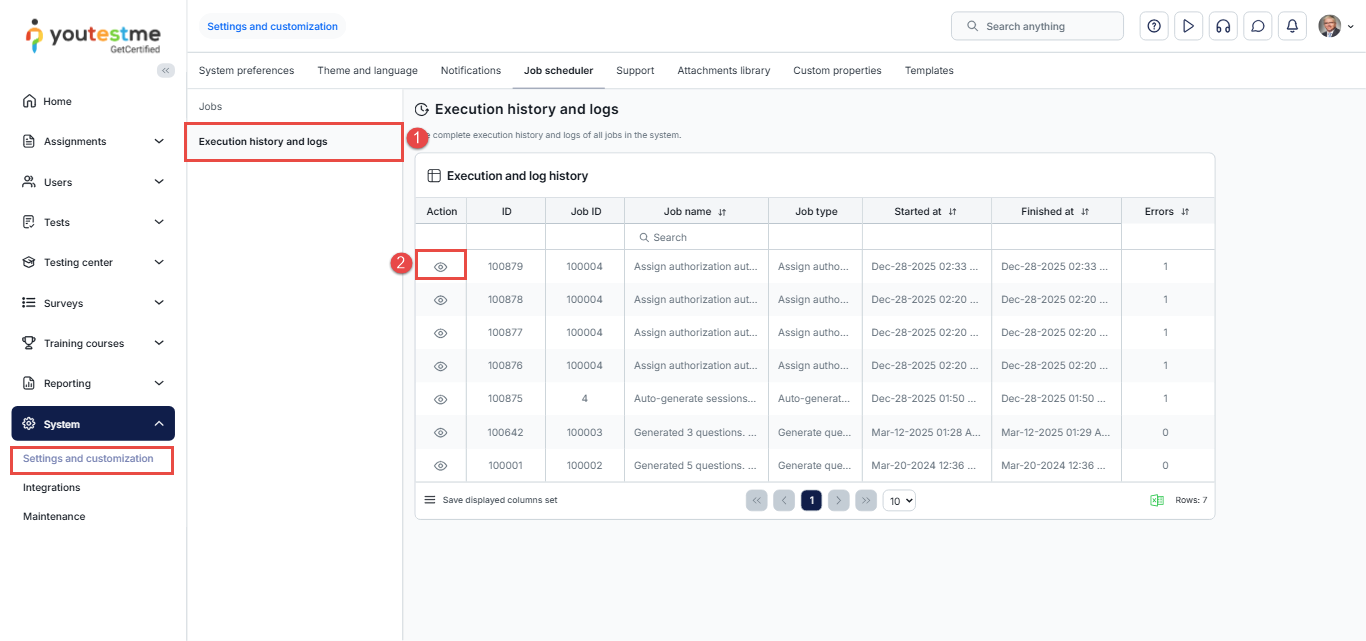Screen dimensions: 1366x641
Task: Click the help question mark icon
Action: 1154,27
